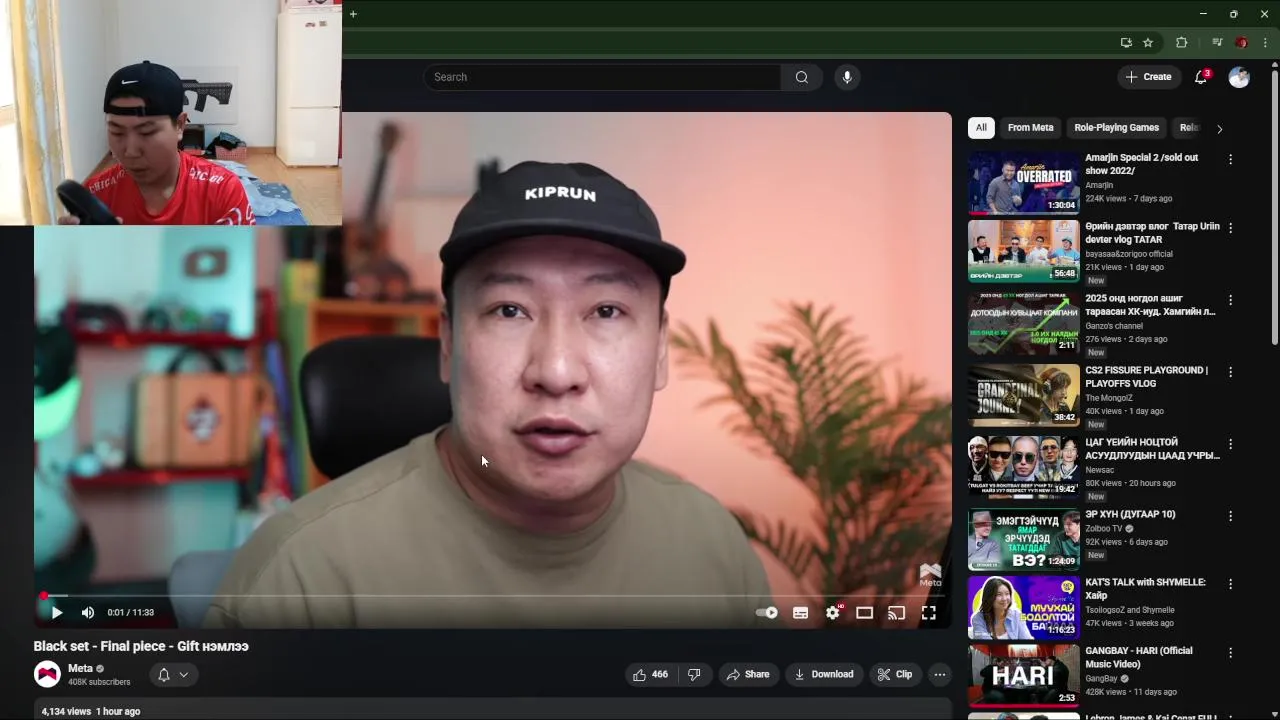Open a new browser tab with plus icon

tap(353, 14)
